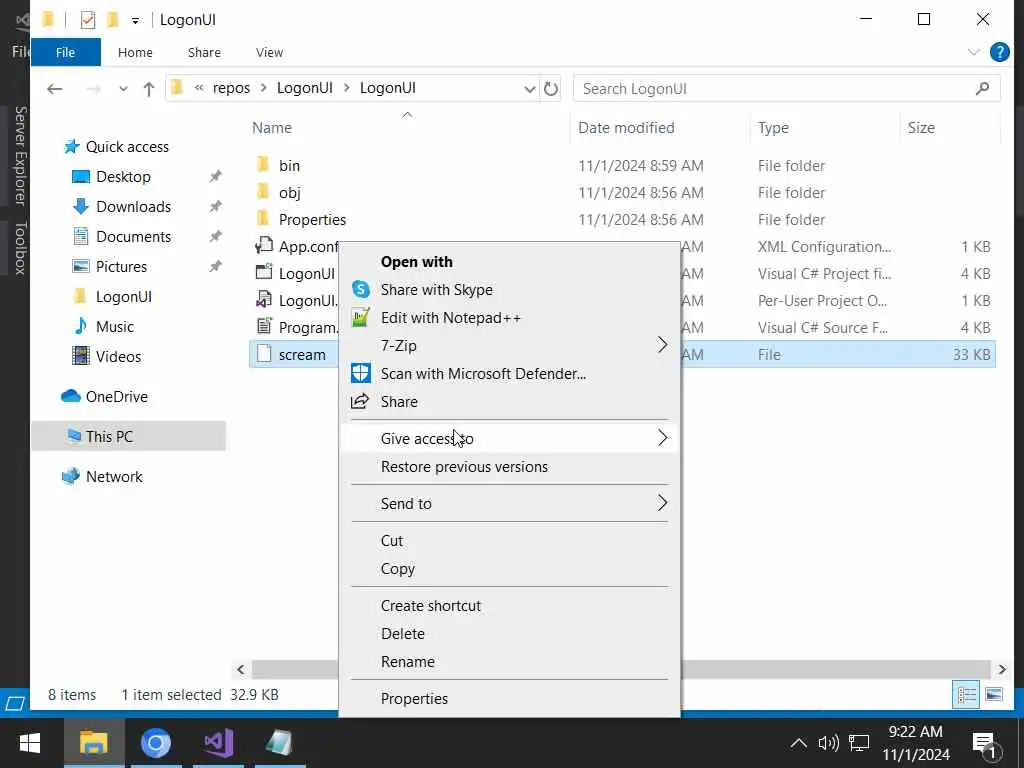
Task: Open Documents in Quick access
Action: 133,236
